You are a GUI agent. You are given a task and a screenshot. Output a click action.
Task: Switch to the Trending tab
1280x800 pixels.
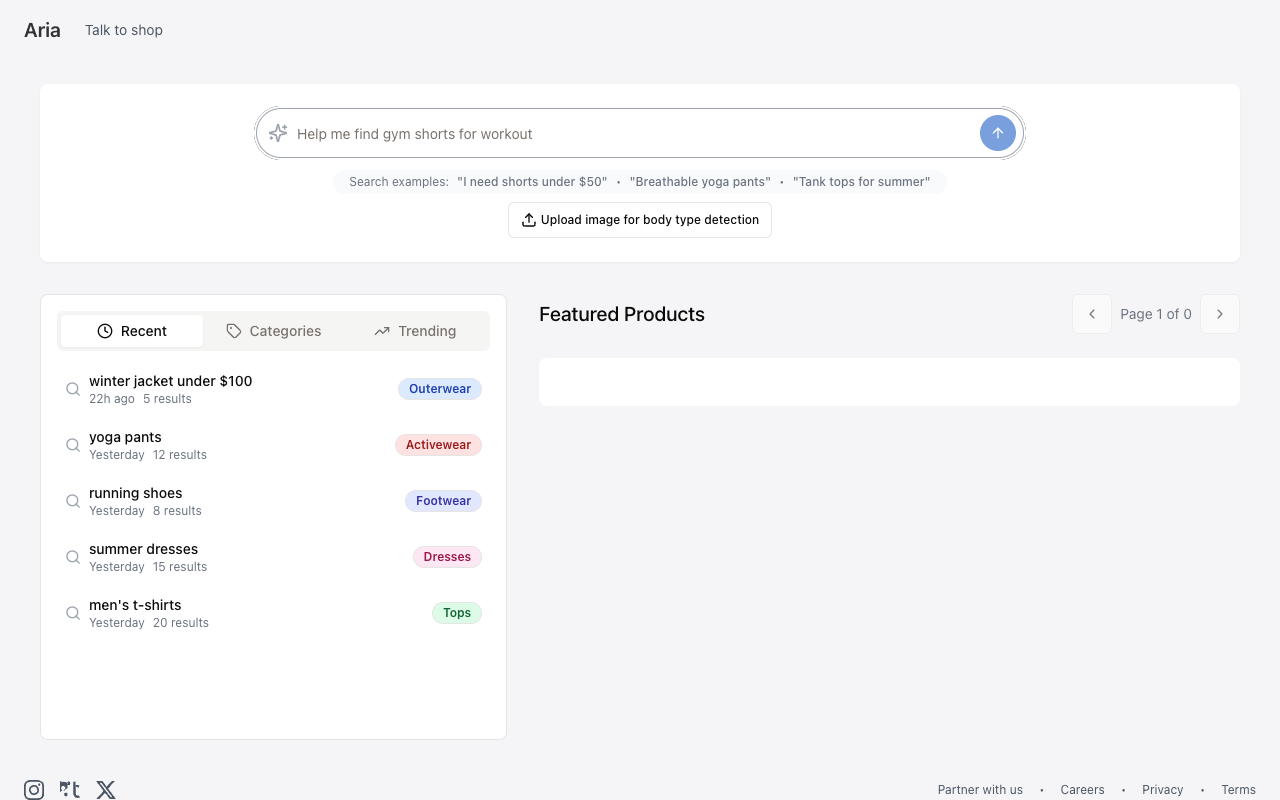coord(415,331)
